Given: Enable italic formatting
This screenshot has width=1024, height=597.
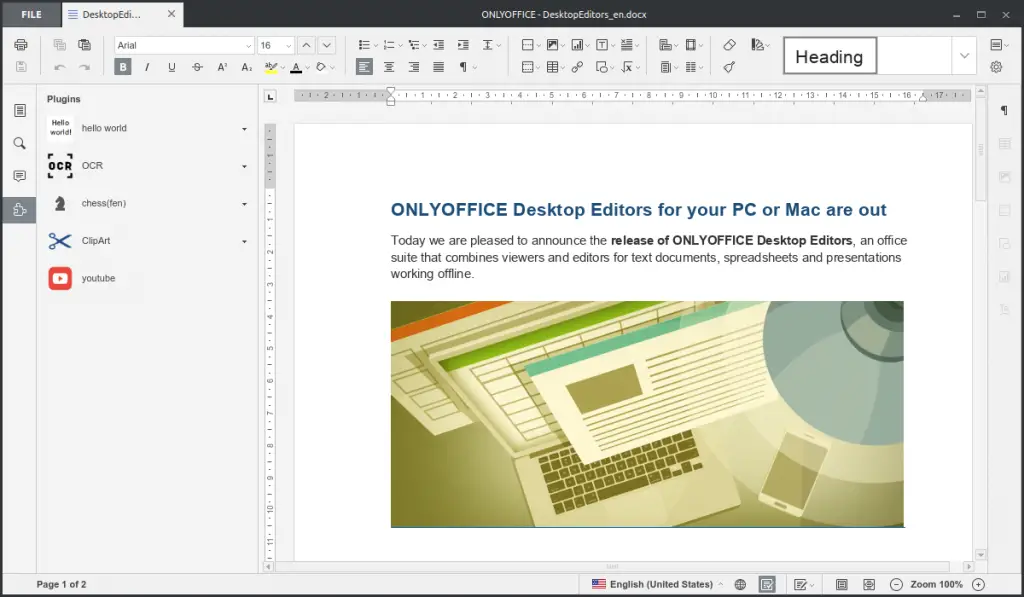Looking at the screenshot, I should coord(146,66).
